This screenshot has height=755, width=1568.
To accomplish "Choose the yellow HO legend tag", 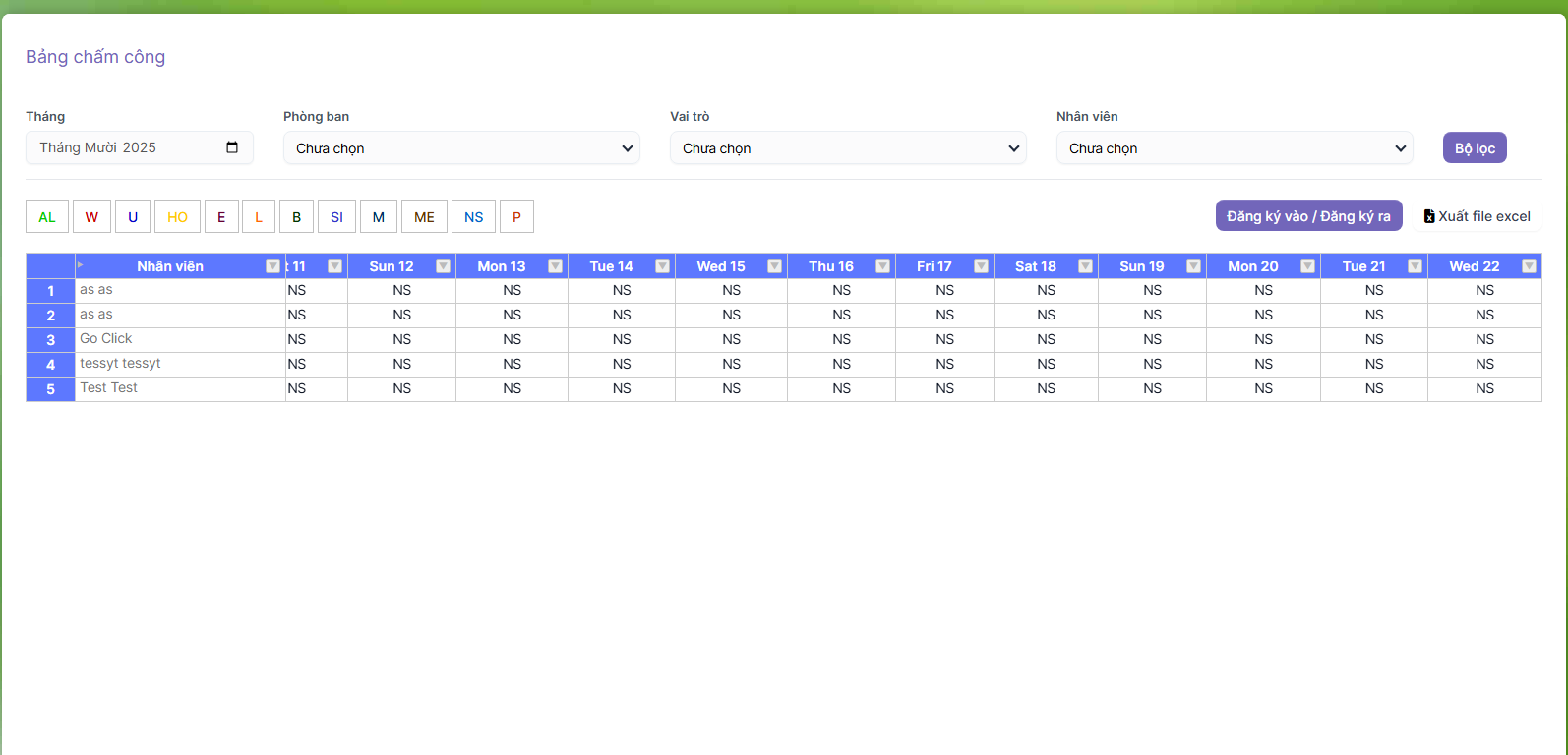I will [177, 217].
